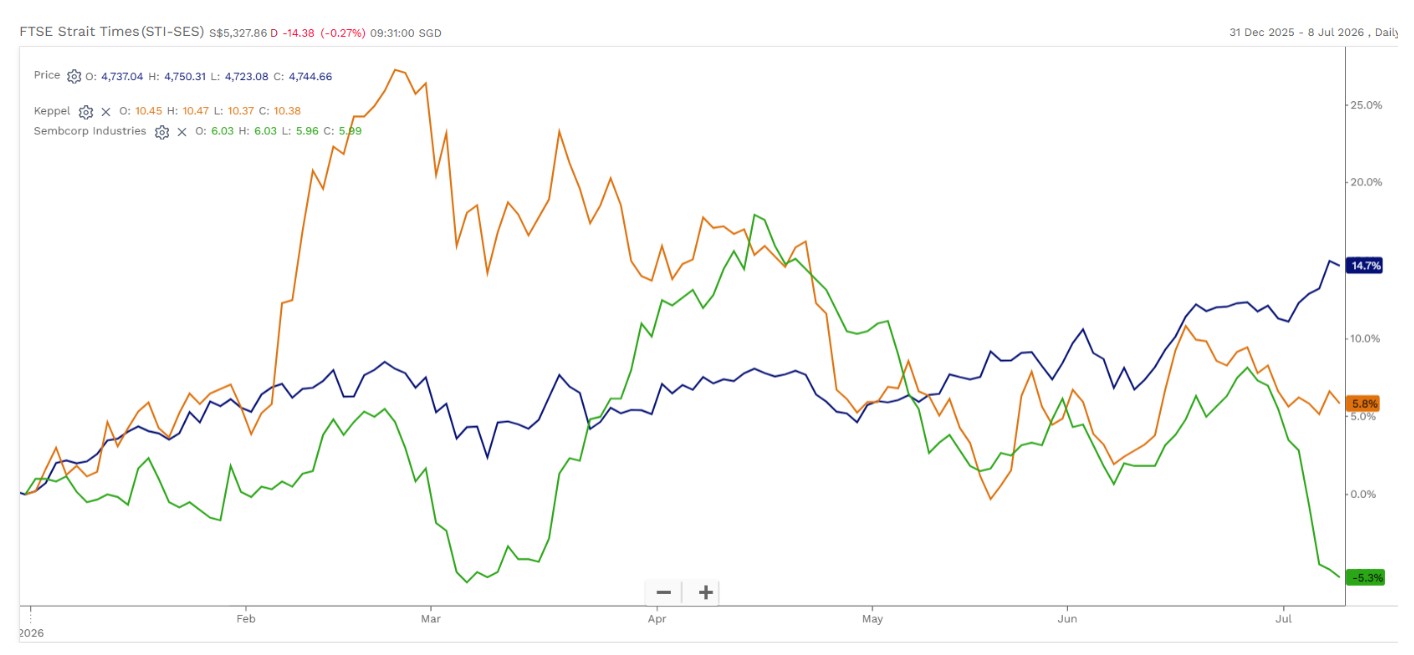Click the Mar label on time axis
The height and width of the screenshot is (655, 1414).
[x=430, y=619]
